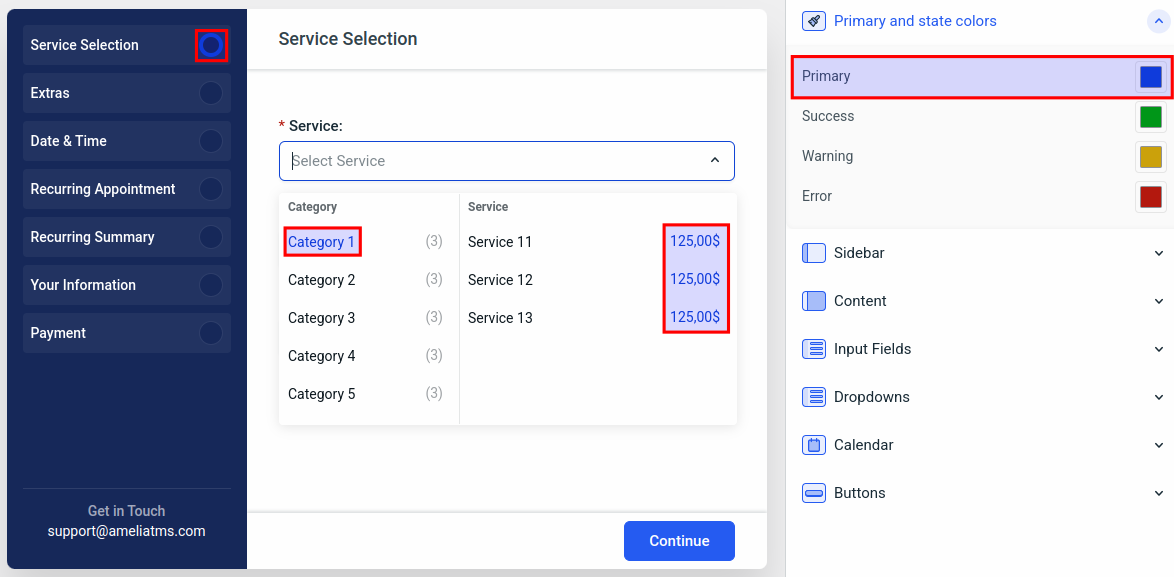The height and width of the screenshot is (577, 1174).
Task: Open the Success green color swatch
Action: [1151, 117]
